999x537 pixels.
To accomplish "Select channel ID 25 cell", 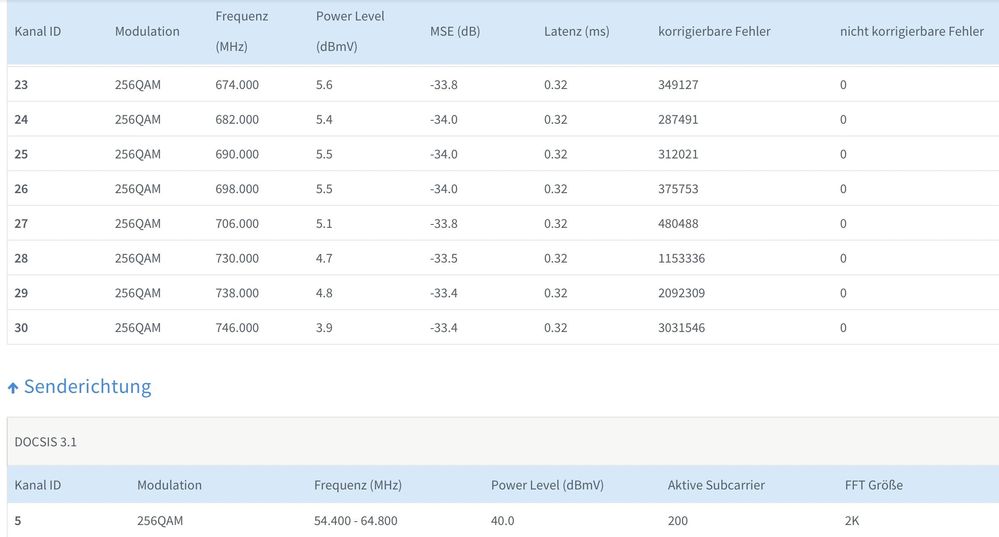I will point(21,154).
